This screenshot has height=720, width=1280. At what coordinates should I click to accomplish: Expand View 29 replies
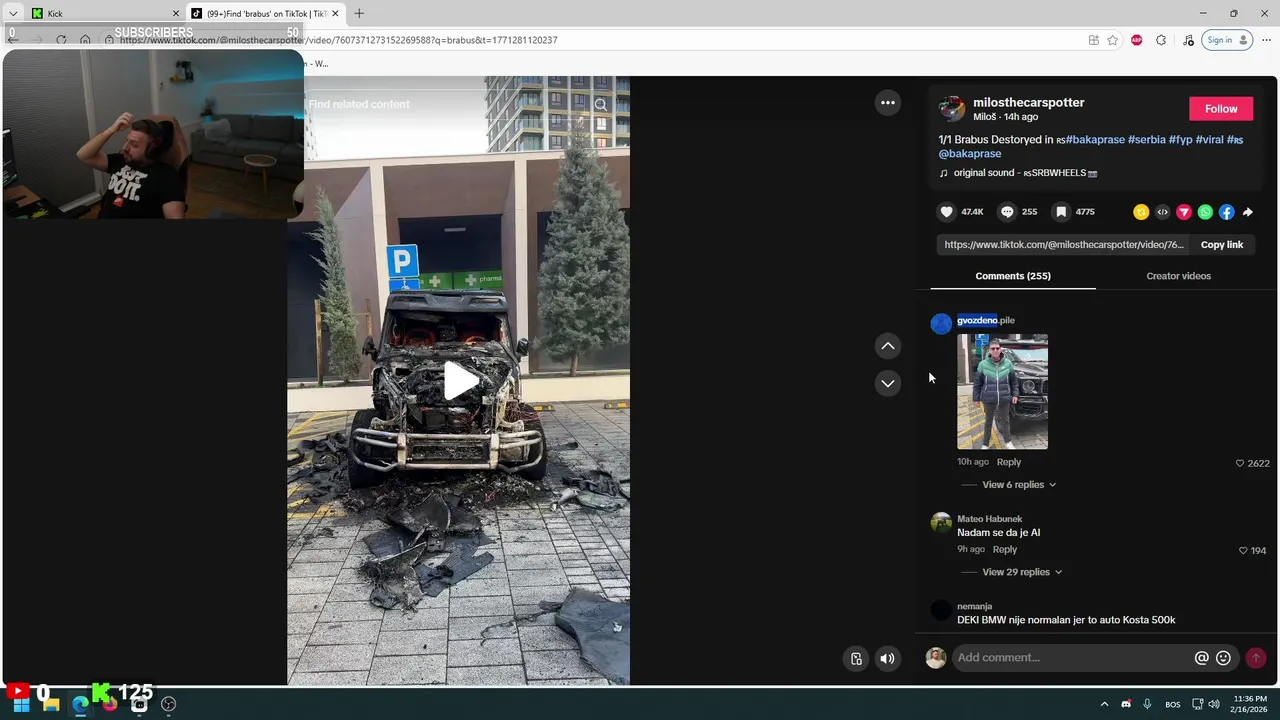1021,572
